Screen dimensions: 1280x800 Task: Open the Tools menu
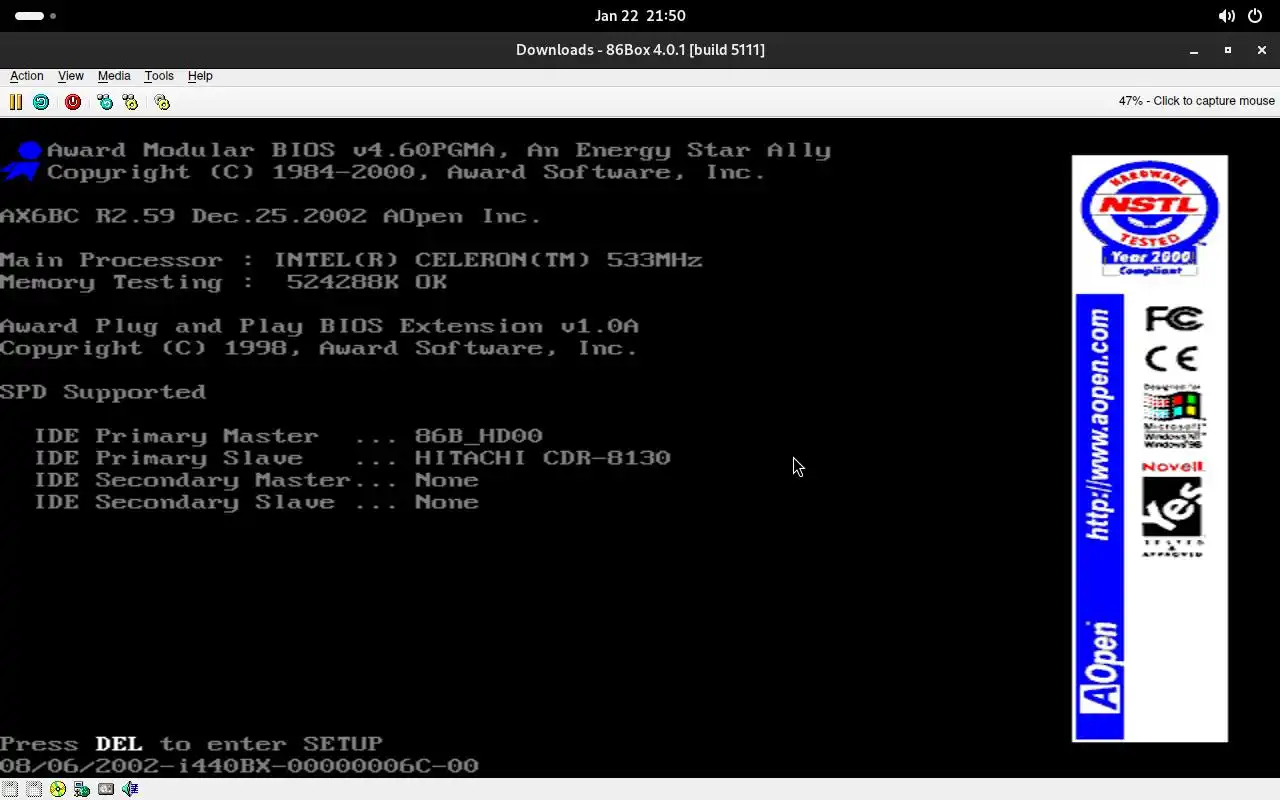pos(159,76)
